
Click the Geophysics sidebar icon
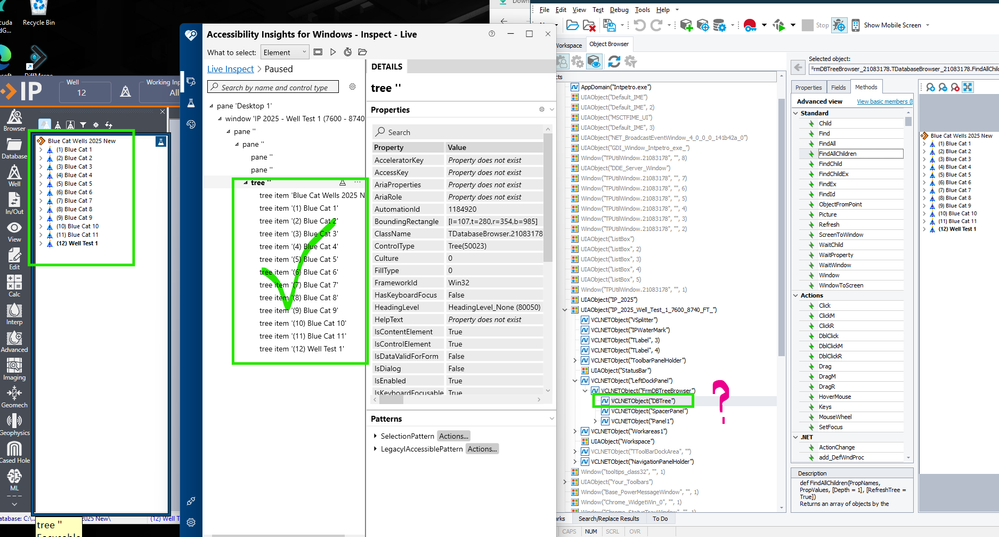point(14,421)
